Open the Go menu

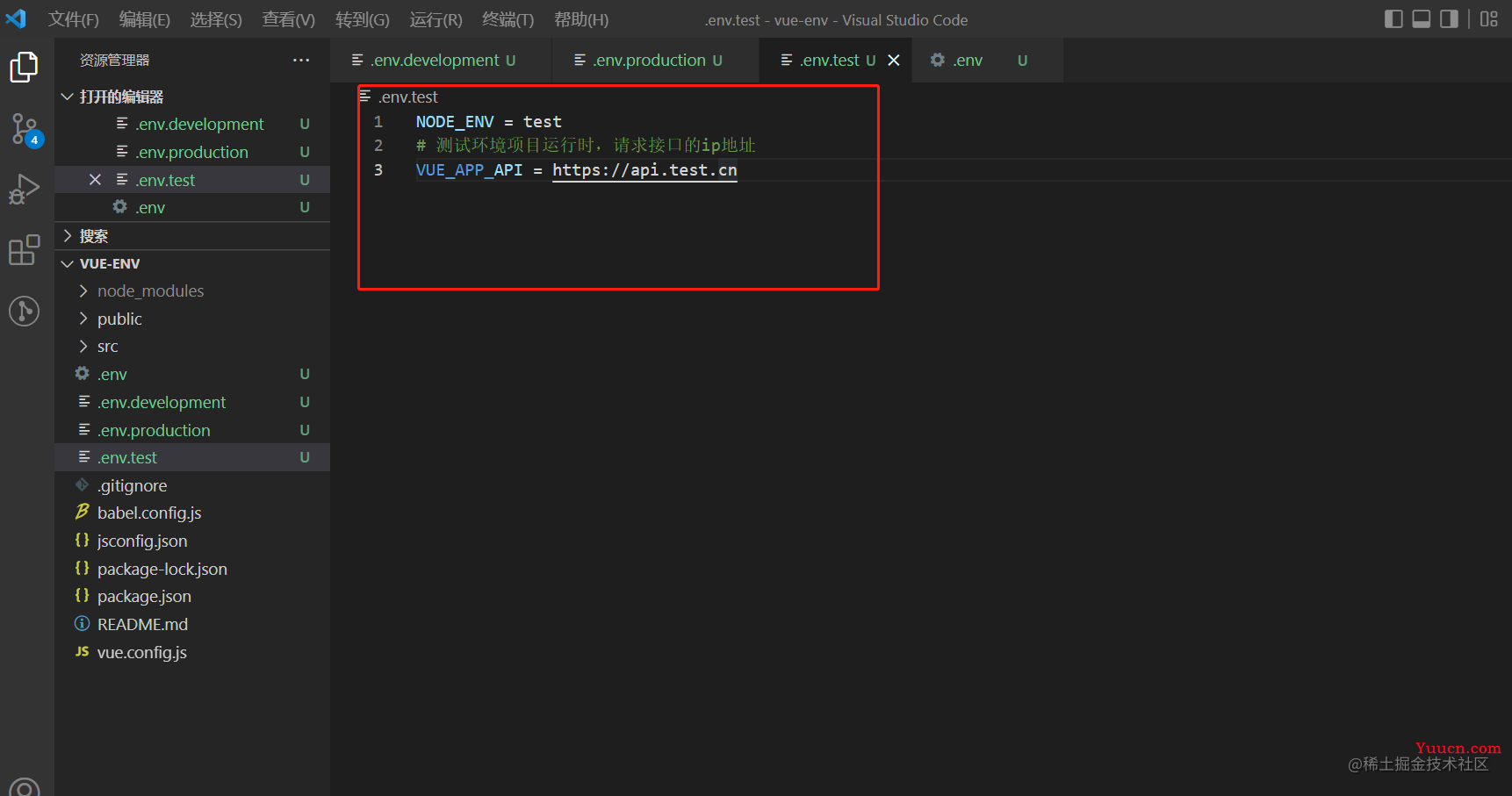[363, 19]
